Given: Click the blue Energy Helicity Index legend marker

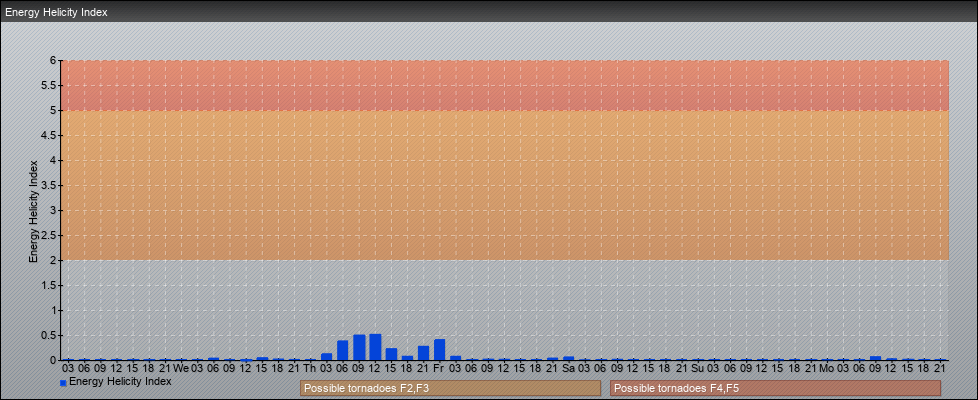Looking at the screenshot, I should (x=63, y=382).
